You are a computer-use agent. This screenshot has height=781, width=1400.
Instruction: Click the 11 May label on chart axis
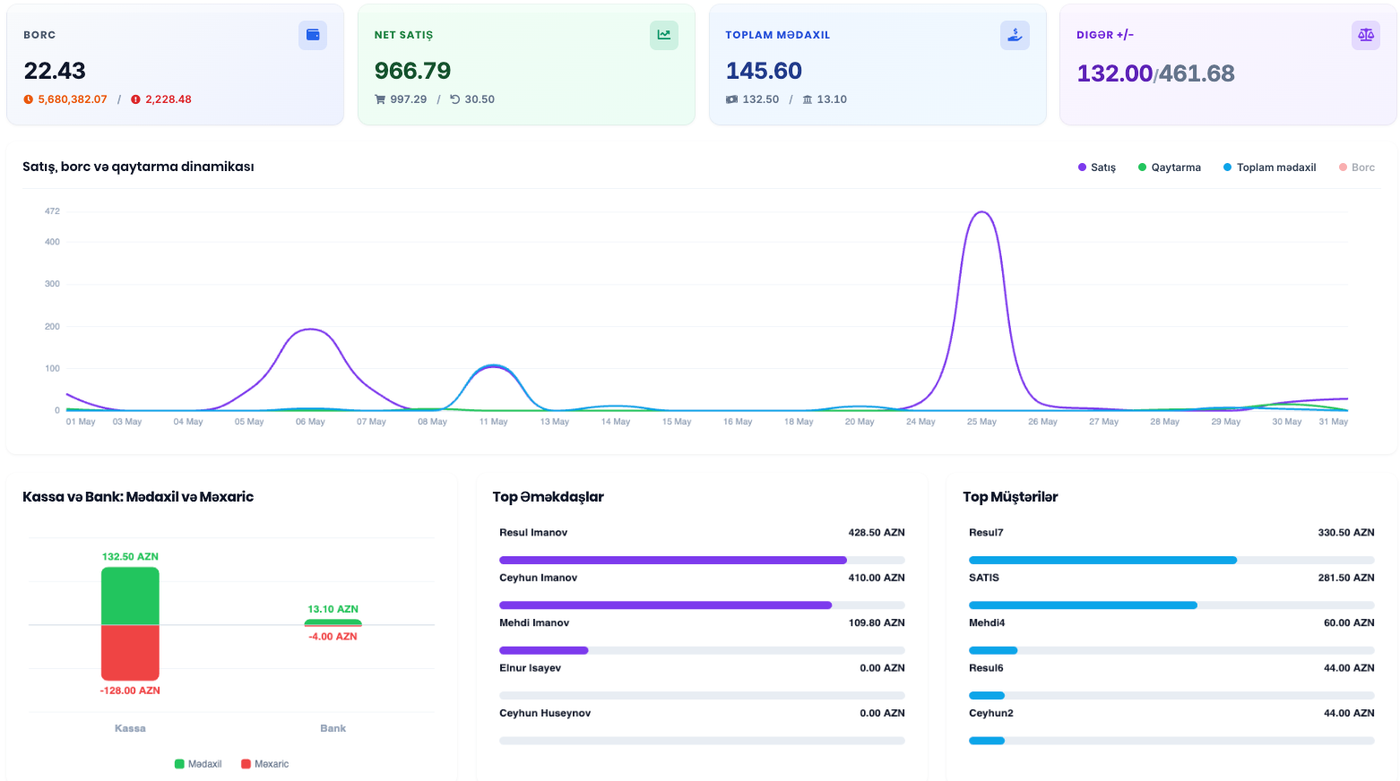pyautogui.click(x=493, y=422)
